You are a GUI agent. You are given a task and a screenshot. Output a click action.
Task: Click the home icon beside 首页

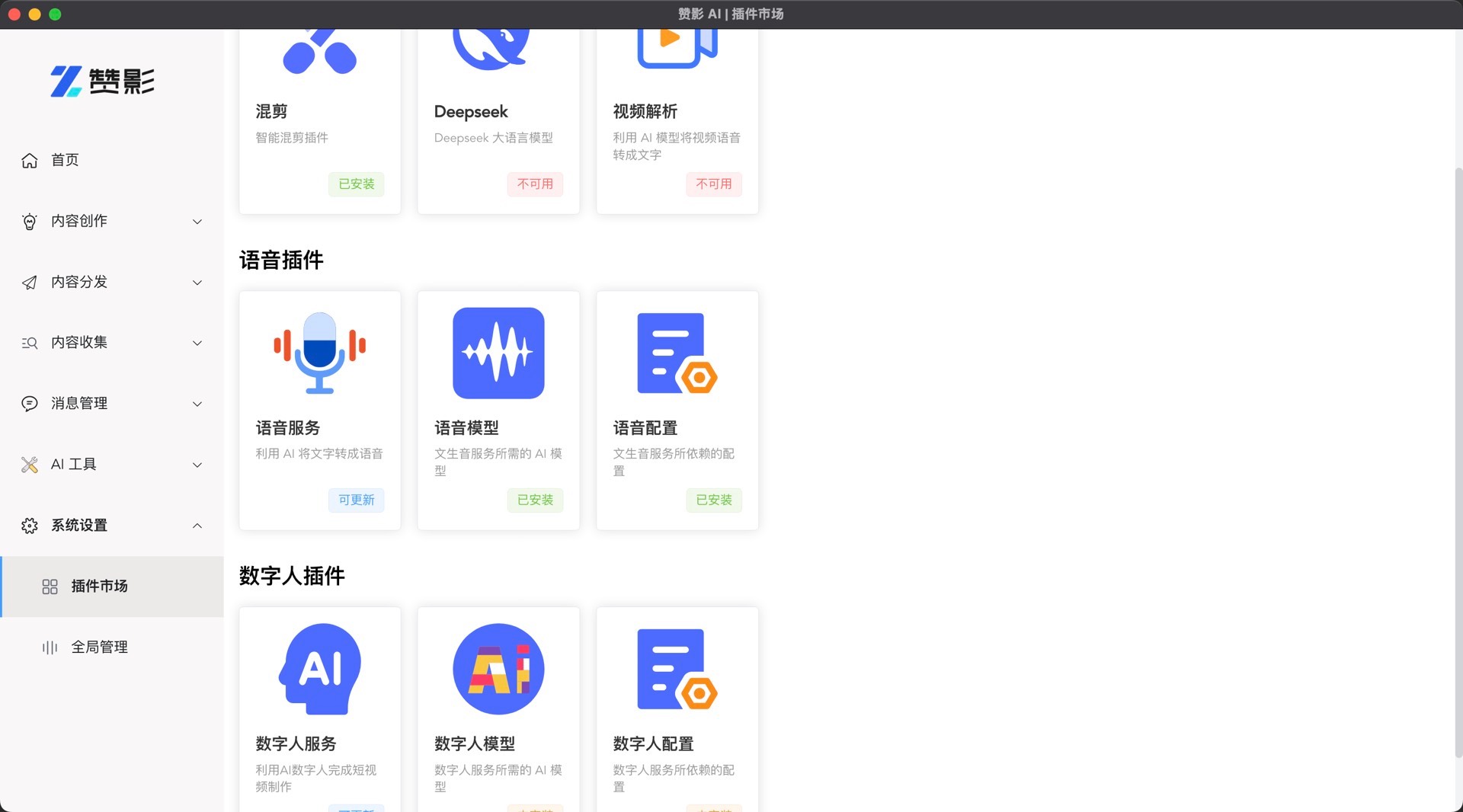(x=30, y=160)
